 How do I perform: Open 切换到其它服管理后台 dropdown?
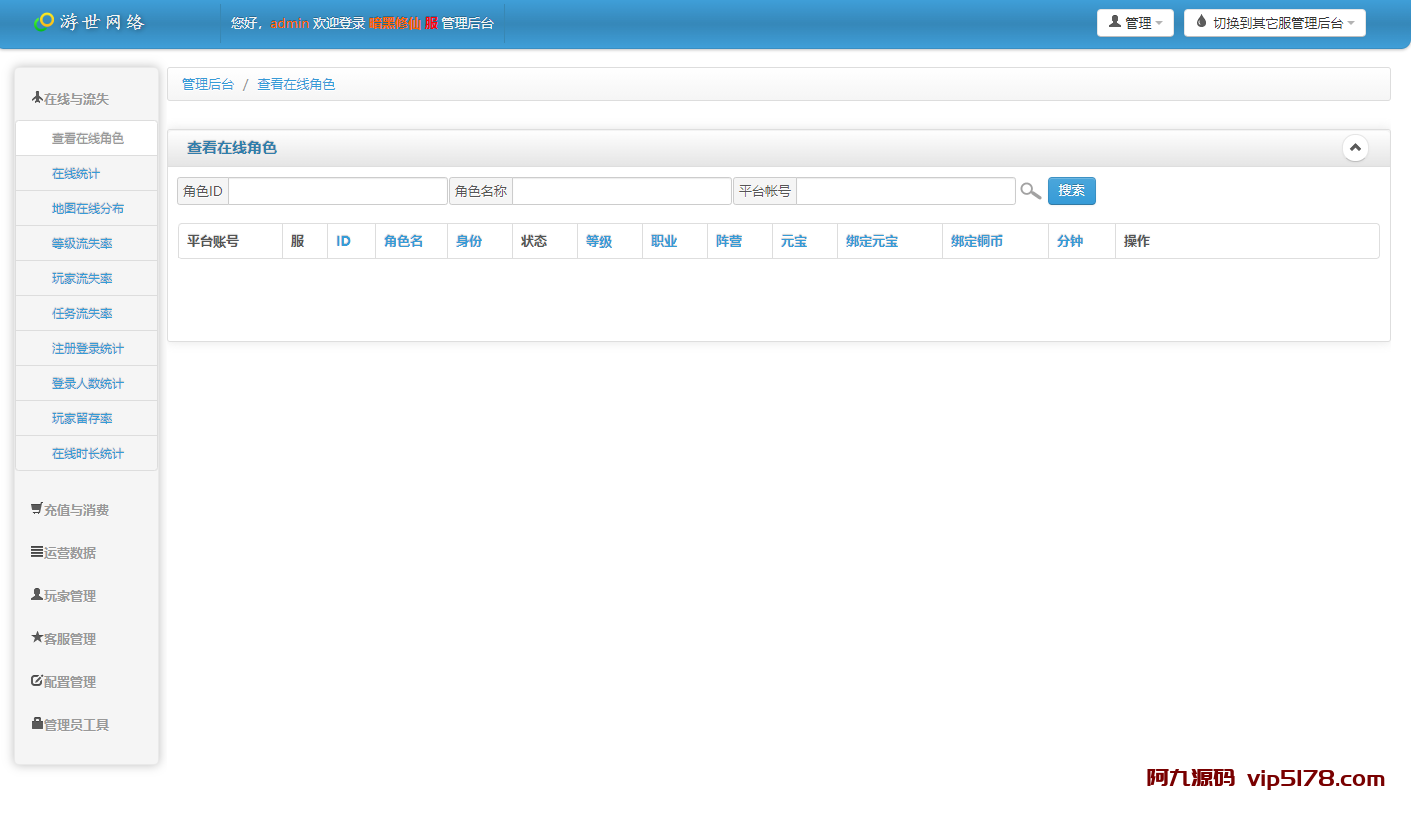1274,23
